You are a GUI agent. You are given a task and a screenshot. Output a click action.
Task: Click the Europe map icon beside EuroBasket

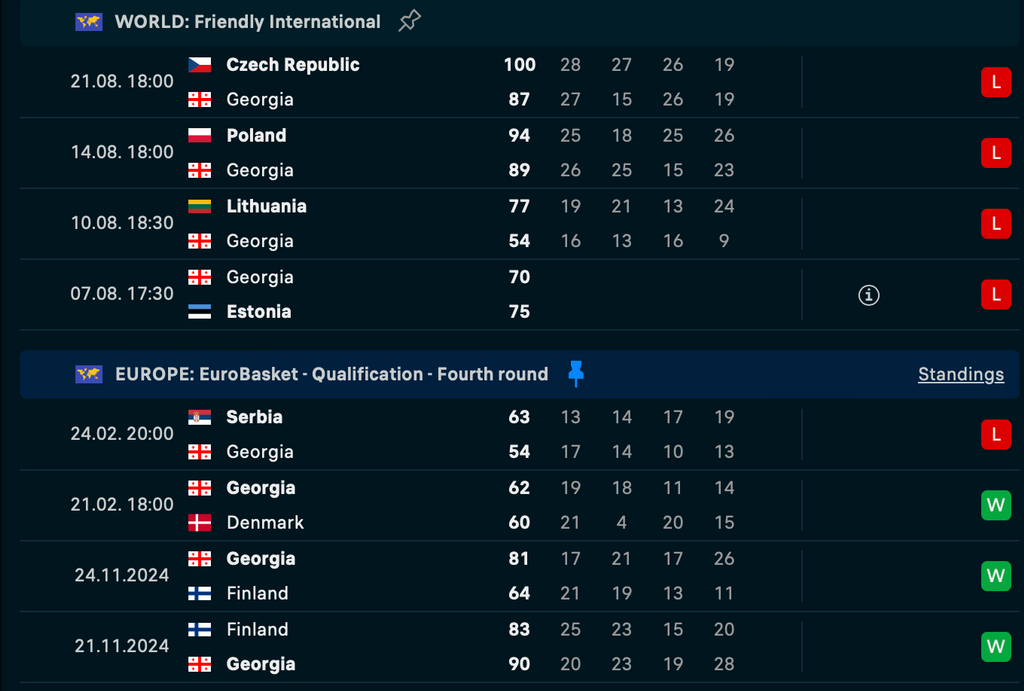[x=89, y=374]
